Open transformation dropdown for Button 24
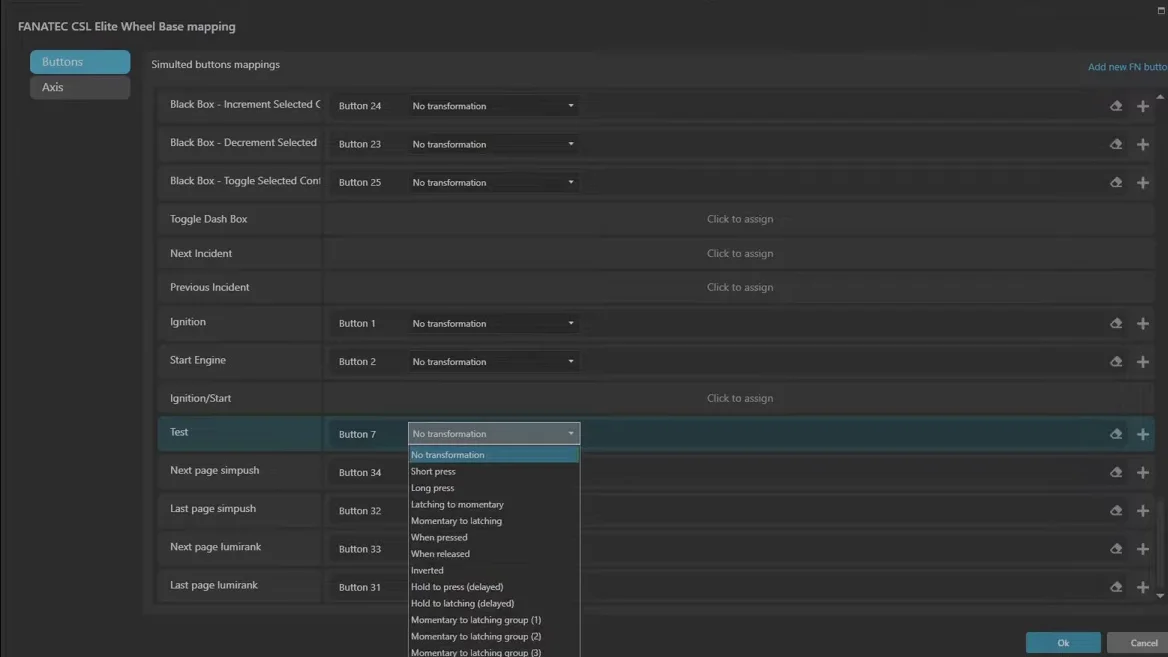Screen dimensions: 1168x657 [x=493, y=106]
